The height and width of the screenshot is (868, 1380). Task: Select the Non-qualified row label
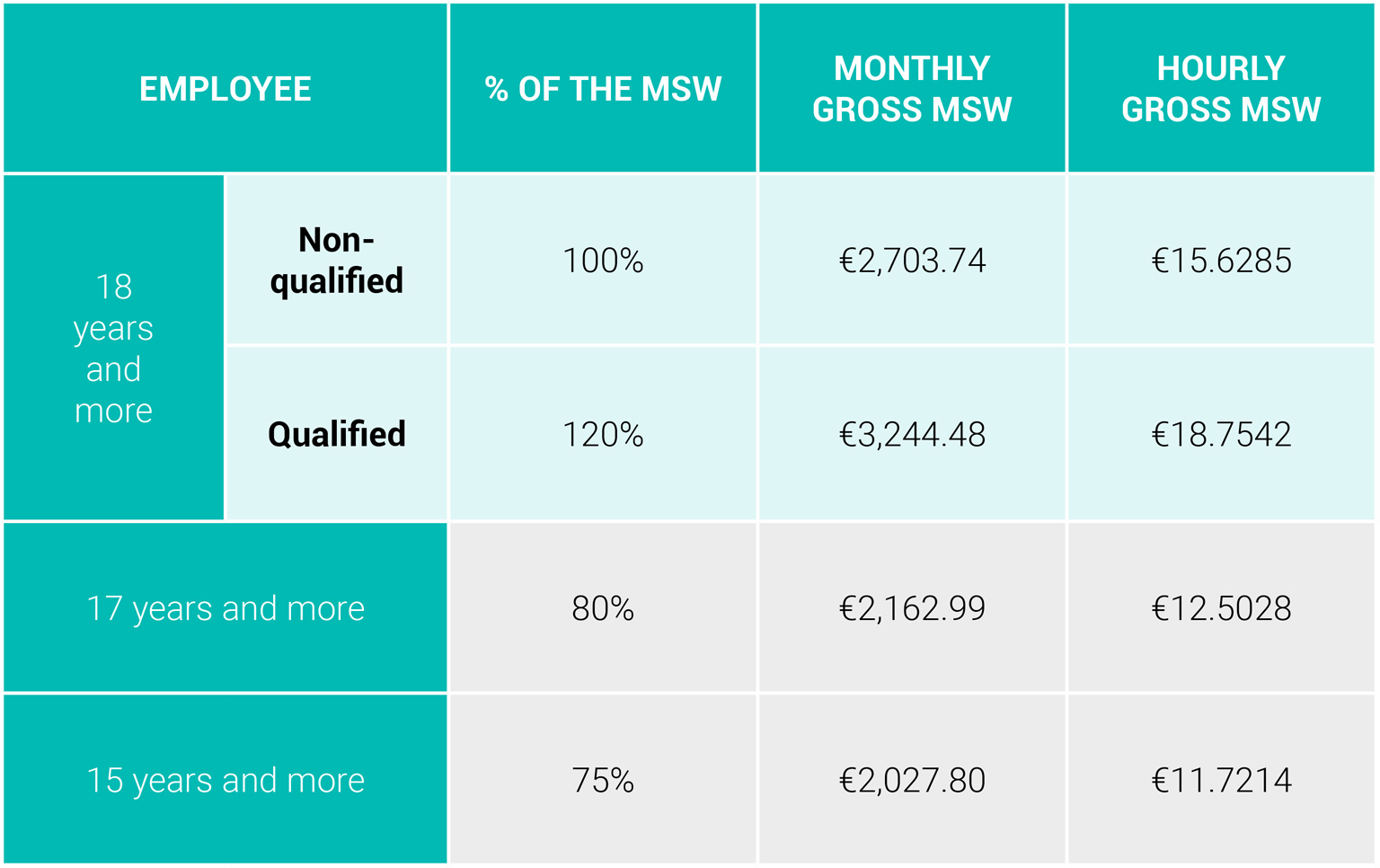pyautogui.click(x=337, y=261)
